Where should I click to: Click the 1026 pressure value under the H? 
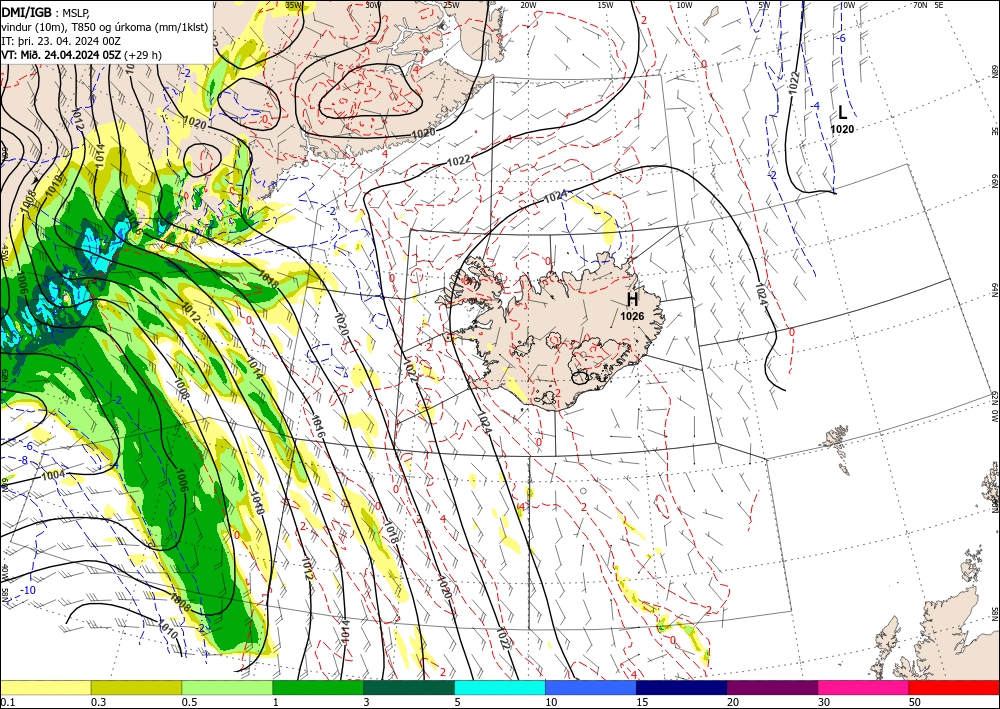tap(632, 316)
